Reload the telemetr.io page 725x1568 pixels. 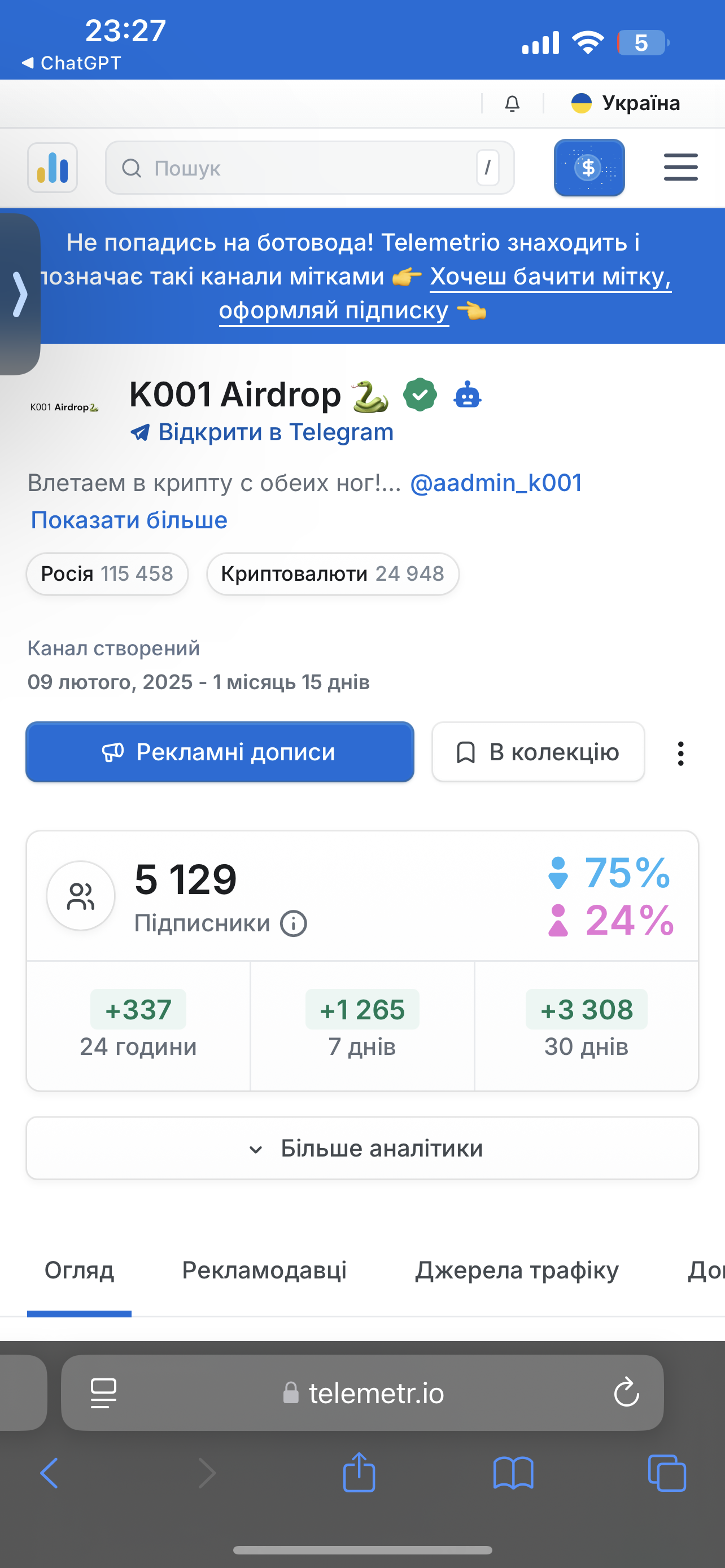click(626, 1392)
